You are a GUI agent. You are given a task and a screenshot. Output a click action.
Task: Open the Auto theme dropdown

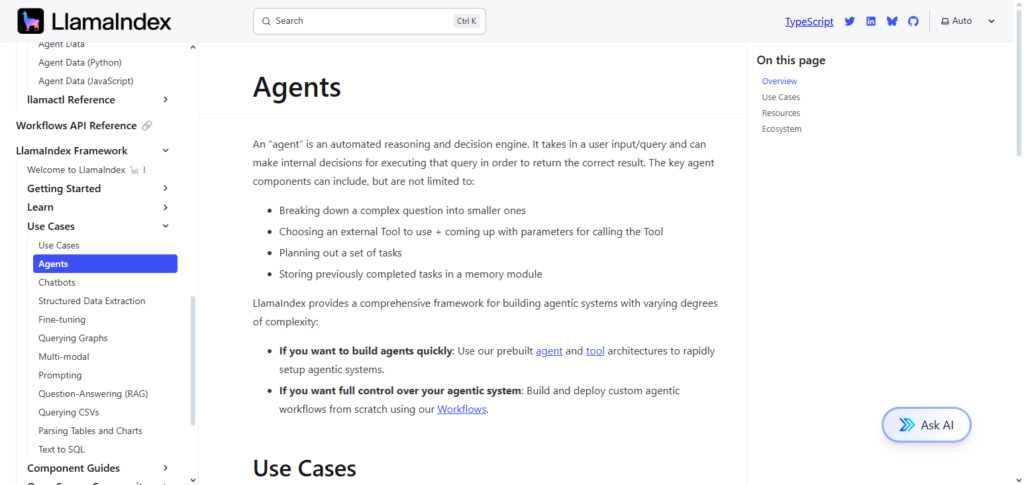click(968, 21)
